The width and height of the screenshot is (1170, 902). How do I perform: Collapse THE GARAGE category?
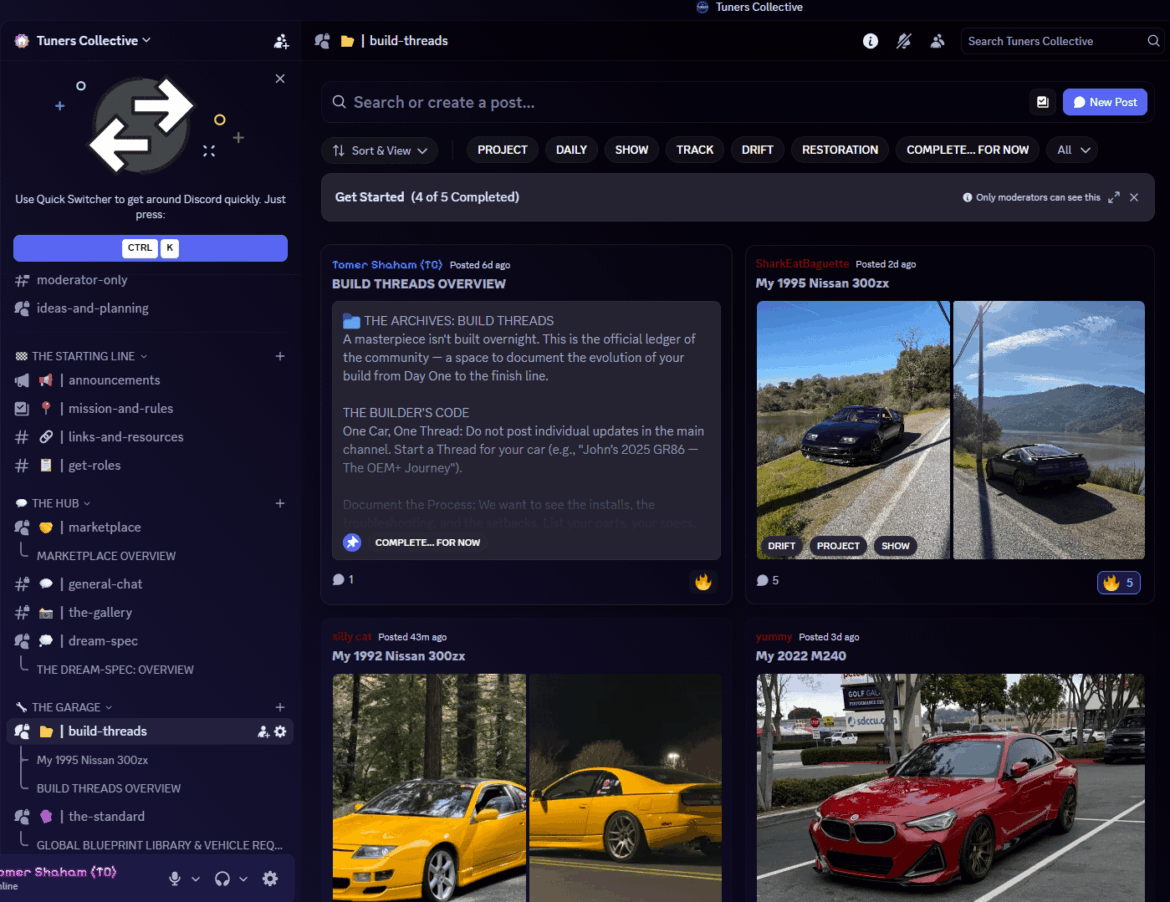pyautogui.click(x=66, y=707)
